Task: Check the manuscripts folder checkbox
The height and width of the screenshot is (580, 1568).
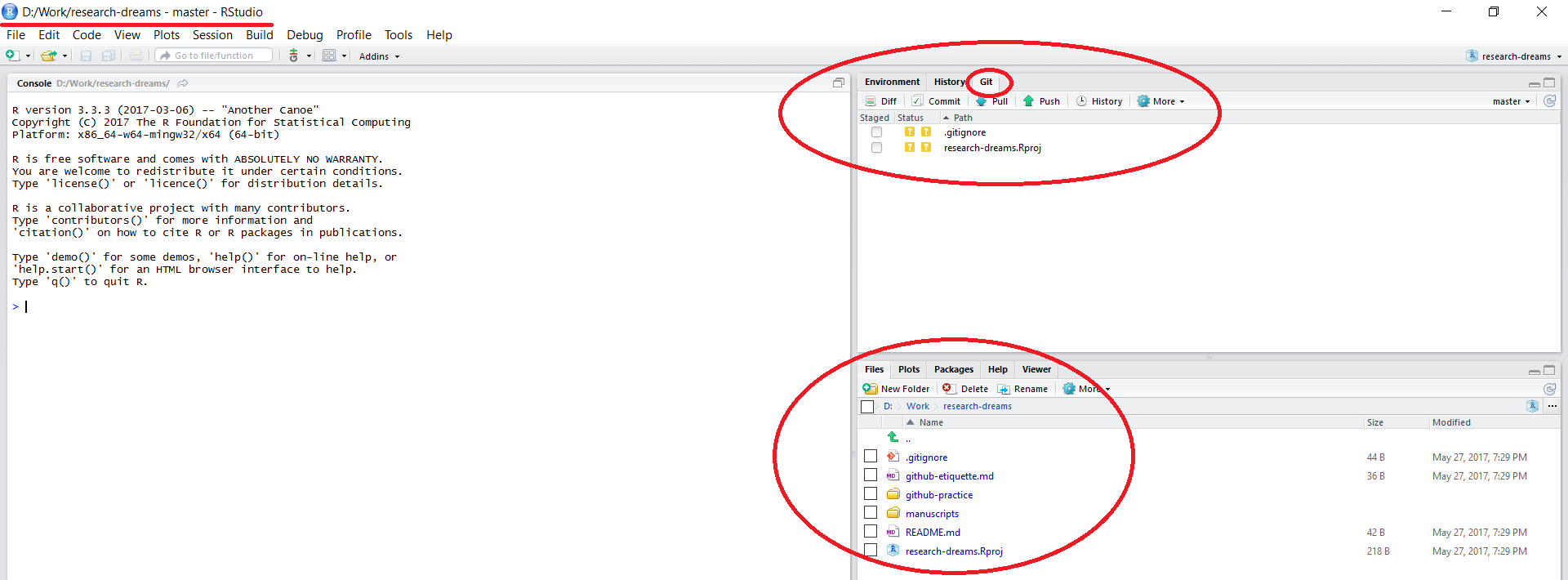Action: click(x=871, y=513)
